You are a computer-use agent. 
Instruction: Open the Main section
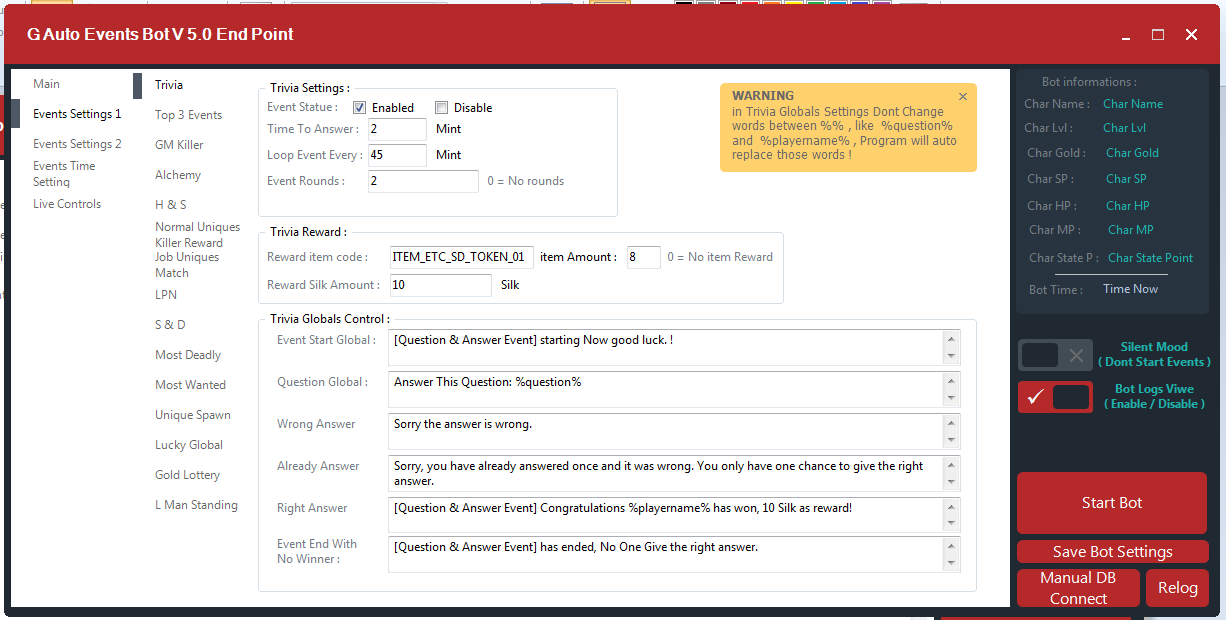click(x=46, y=84)
